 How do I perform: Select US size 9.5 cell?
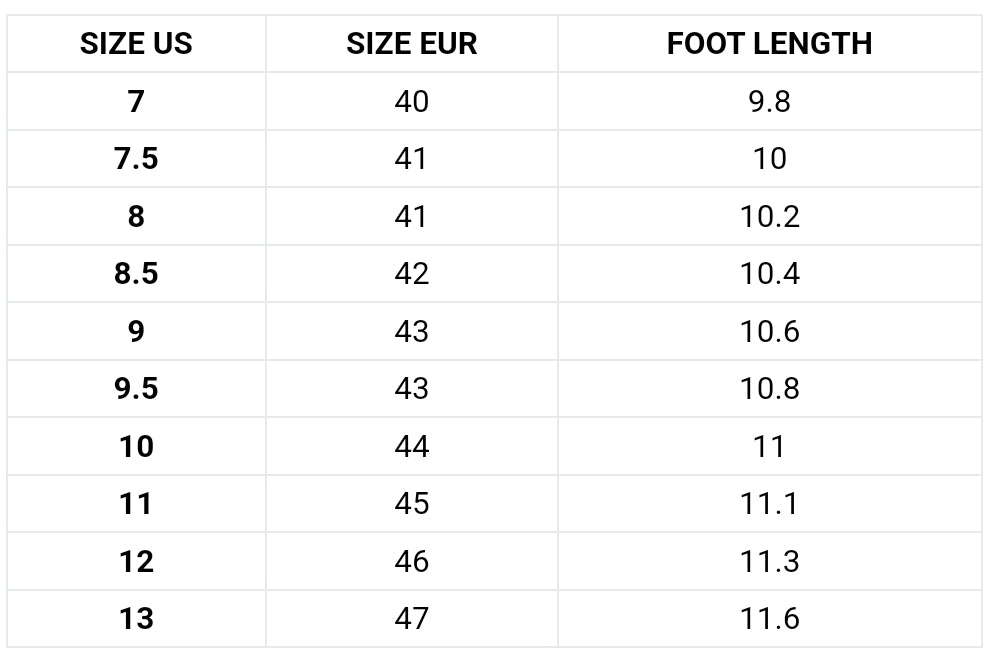[x=136, y=389]
